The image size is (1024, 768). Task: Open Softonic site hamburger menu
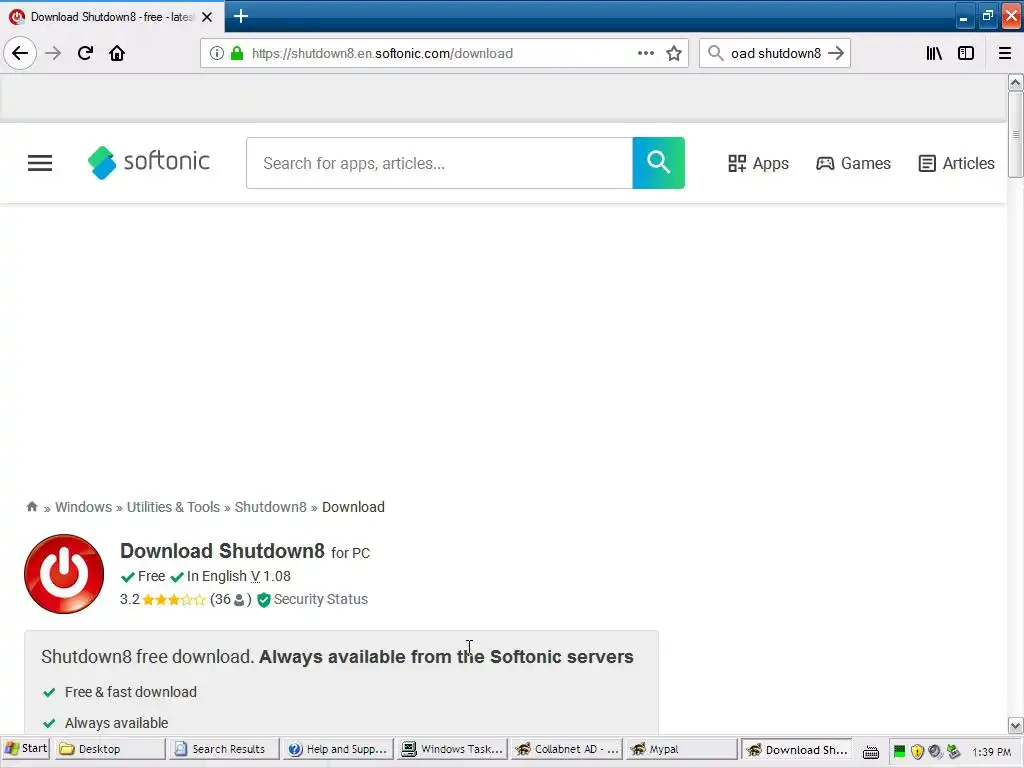pos(40,163)
